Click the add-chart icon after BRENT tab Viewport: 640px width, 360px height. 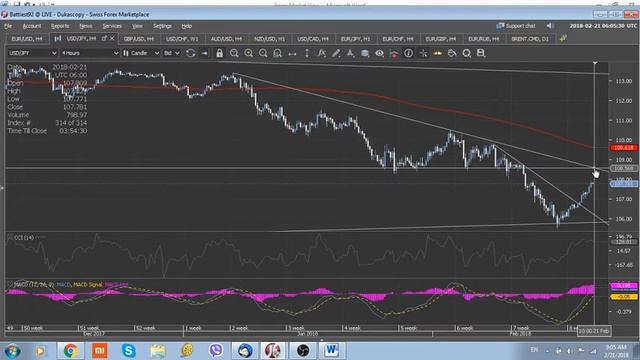point(563,38)
